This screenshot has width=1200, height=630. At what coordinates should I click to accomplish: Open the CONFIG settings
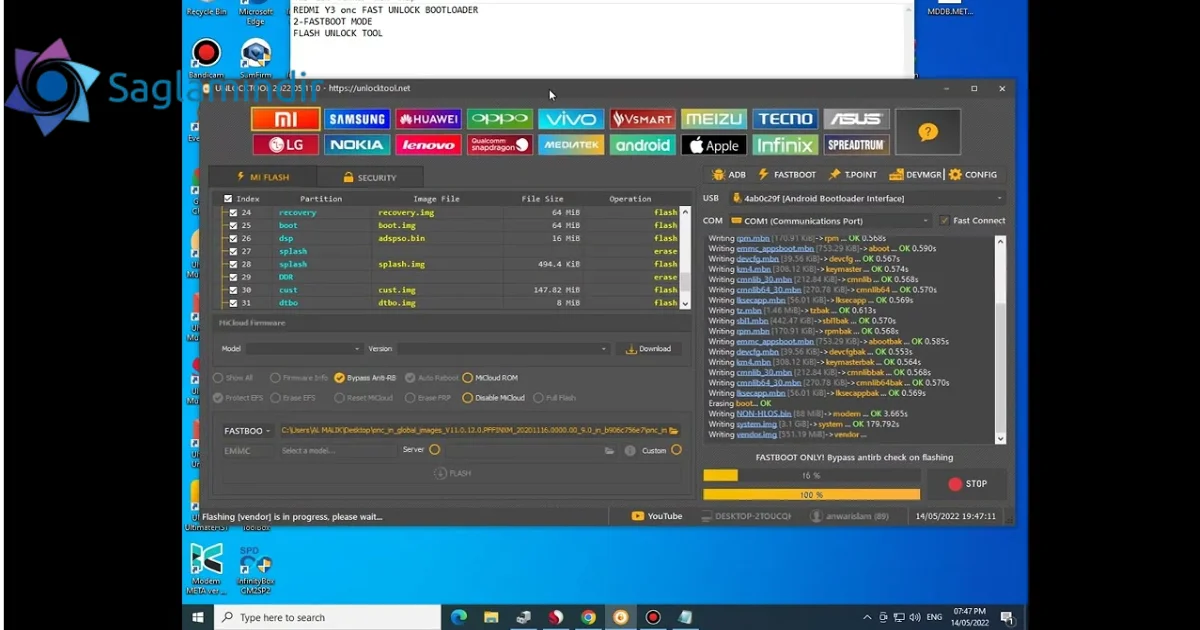click(973, 175)
